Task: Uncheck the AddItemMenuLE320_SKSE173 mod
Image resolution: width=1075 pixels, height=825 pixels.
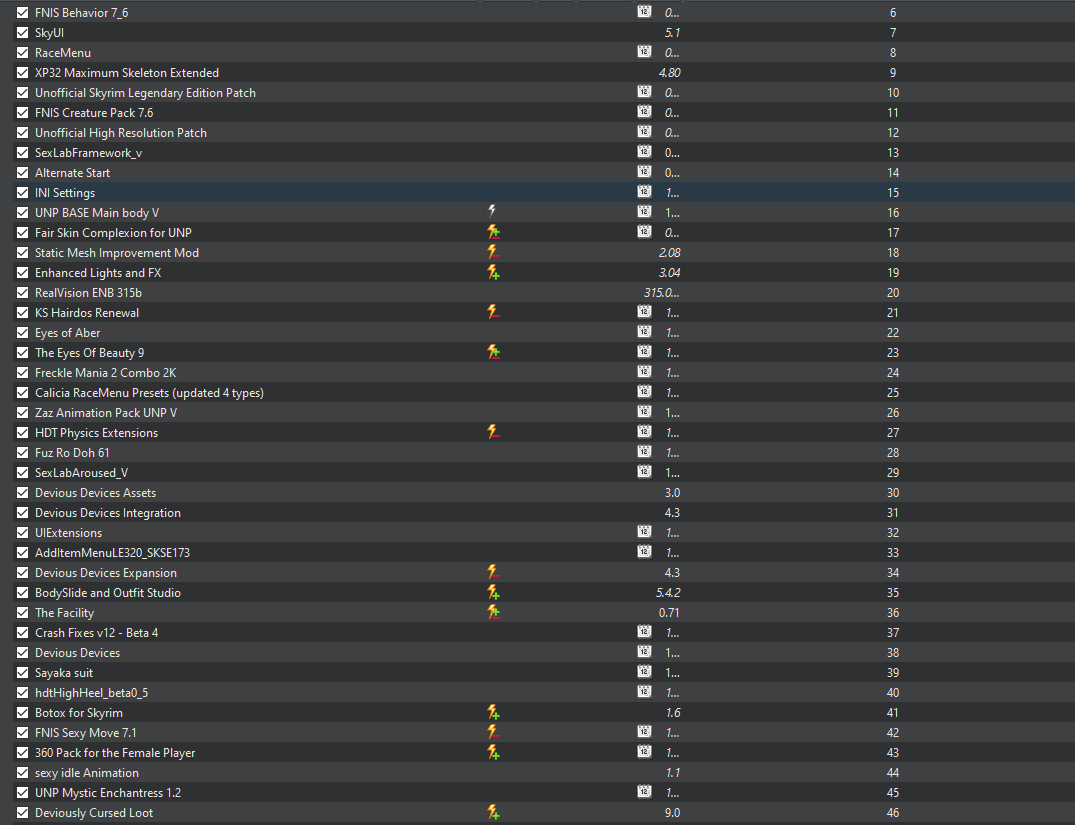Action: point(23,552)
